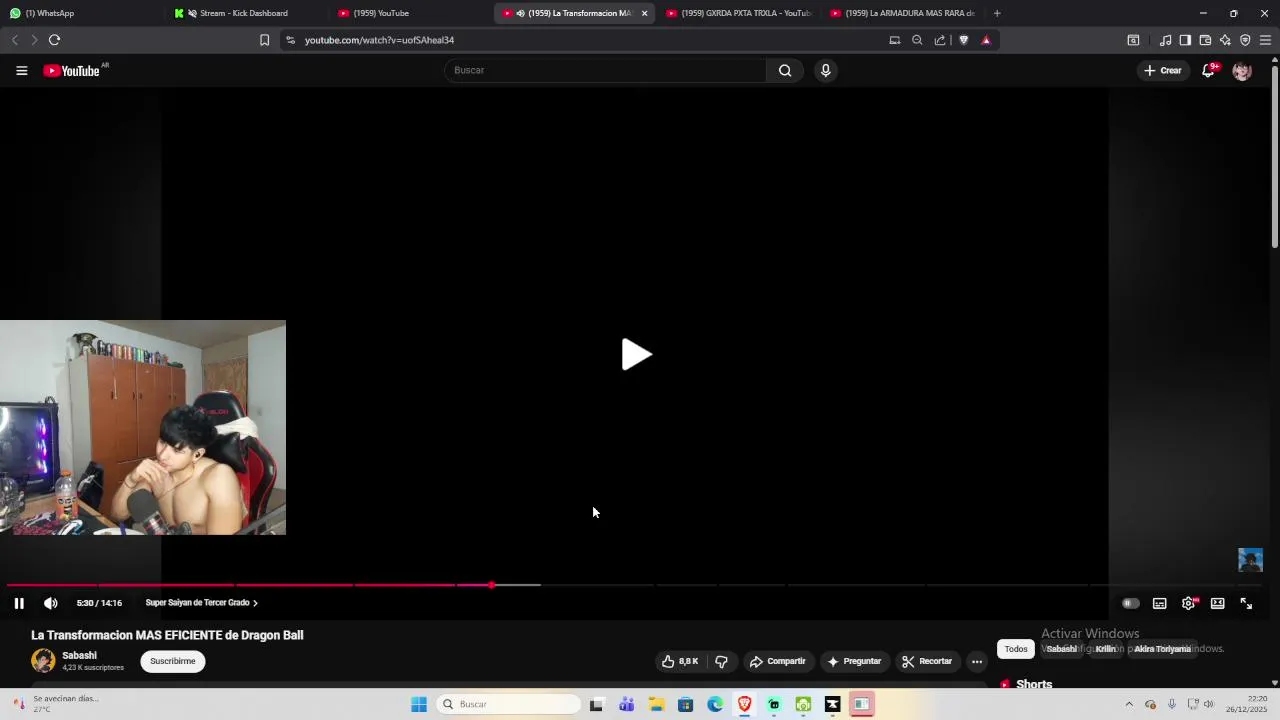Open Brave Rewards triangle icon
The image size is (1280, 720).
[986, 40]
